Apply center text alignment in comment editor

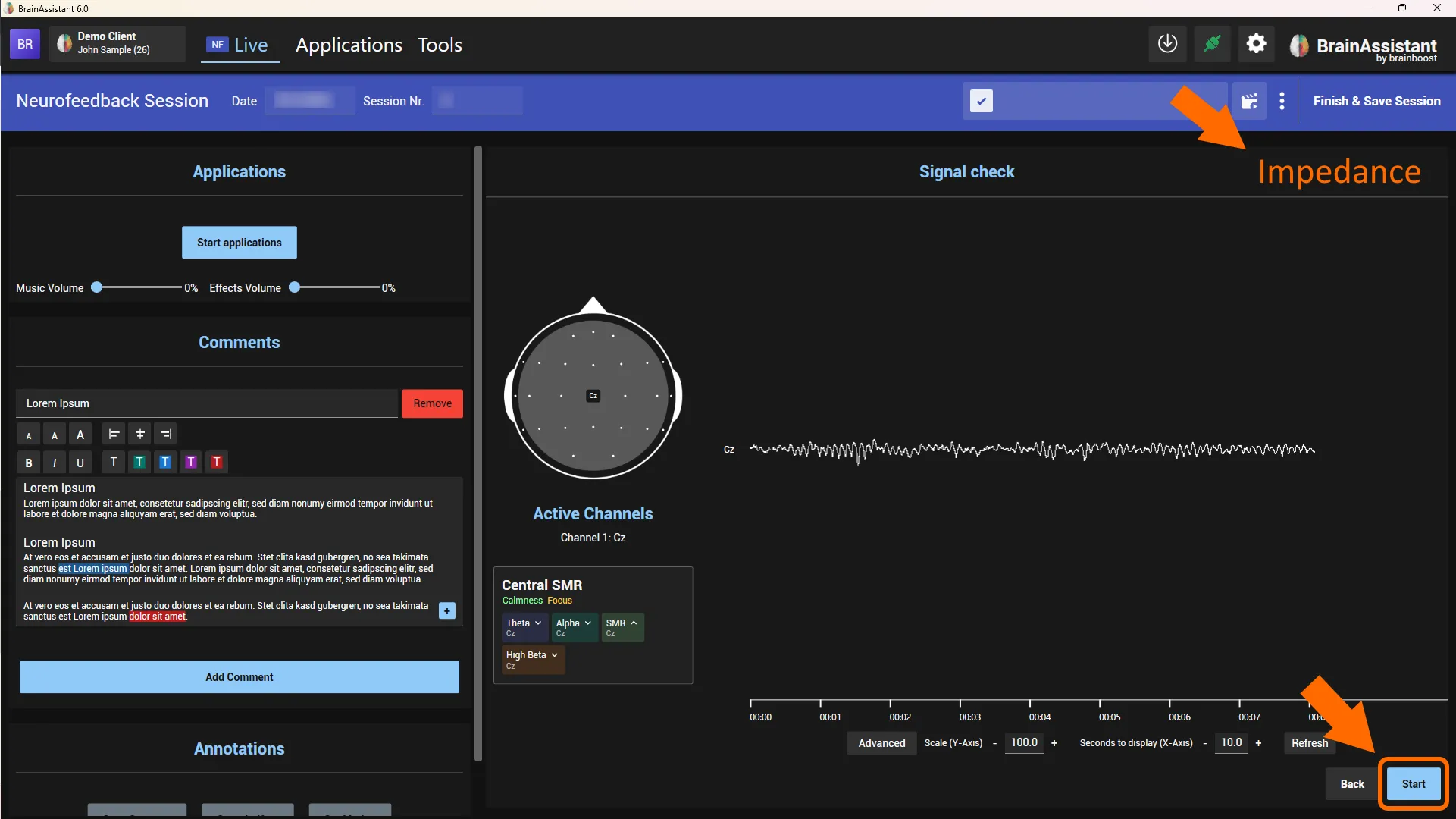(139, 434)
